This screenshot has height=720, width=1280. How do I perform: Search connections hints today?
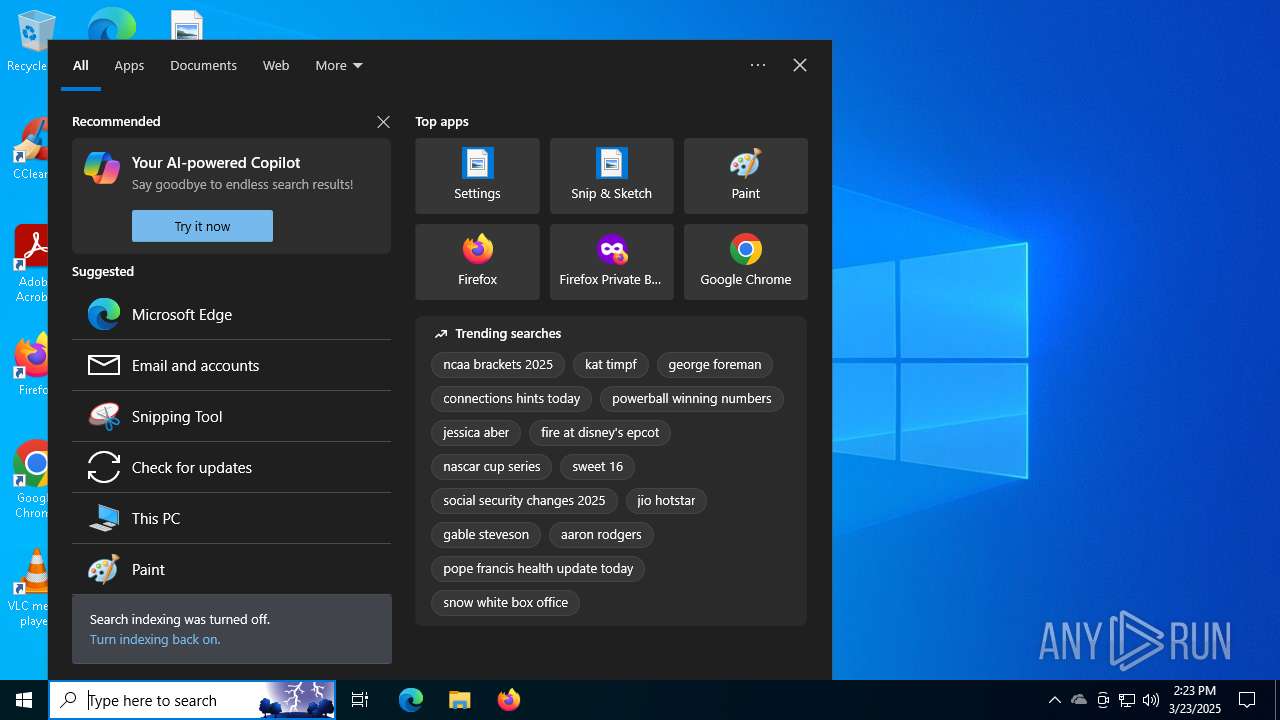(x=512, y=399)
